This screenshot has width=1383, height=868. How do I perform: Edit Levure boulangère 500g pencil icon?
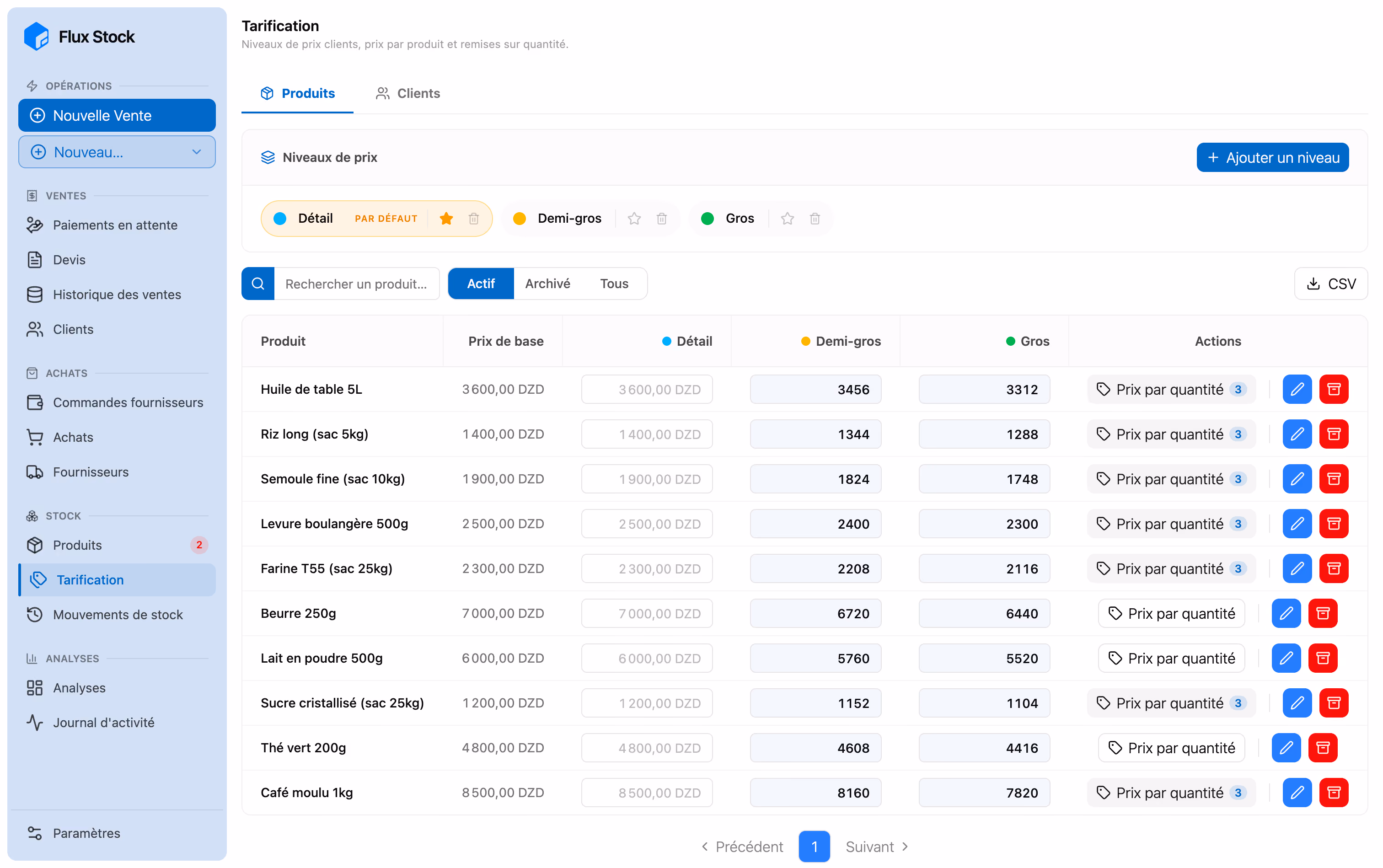point(1297,524)
